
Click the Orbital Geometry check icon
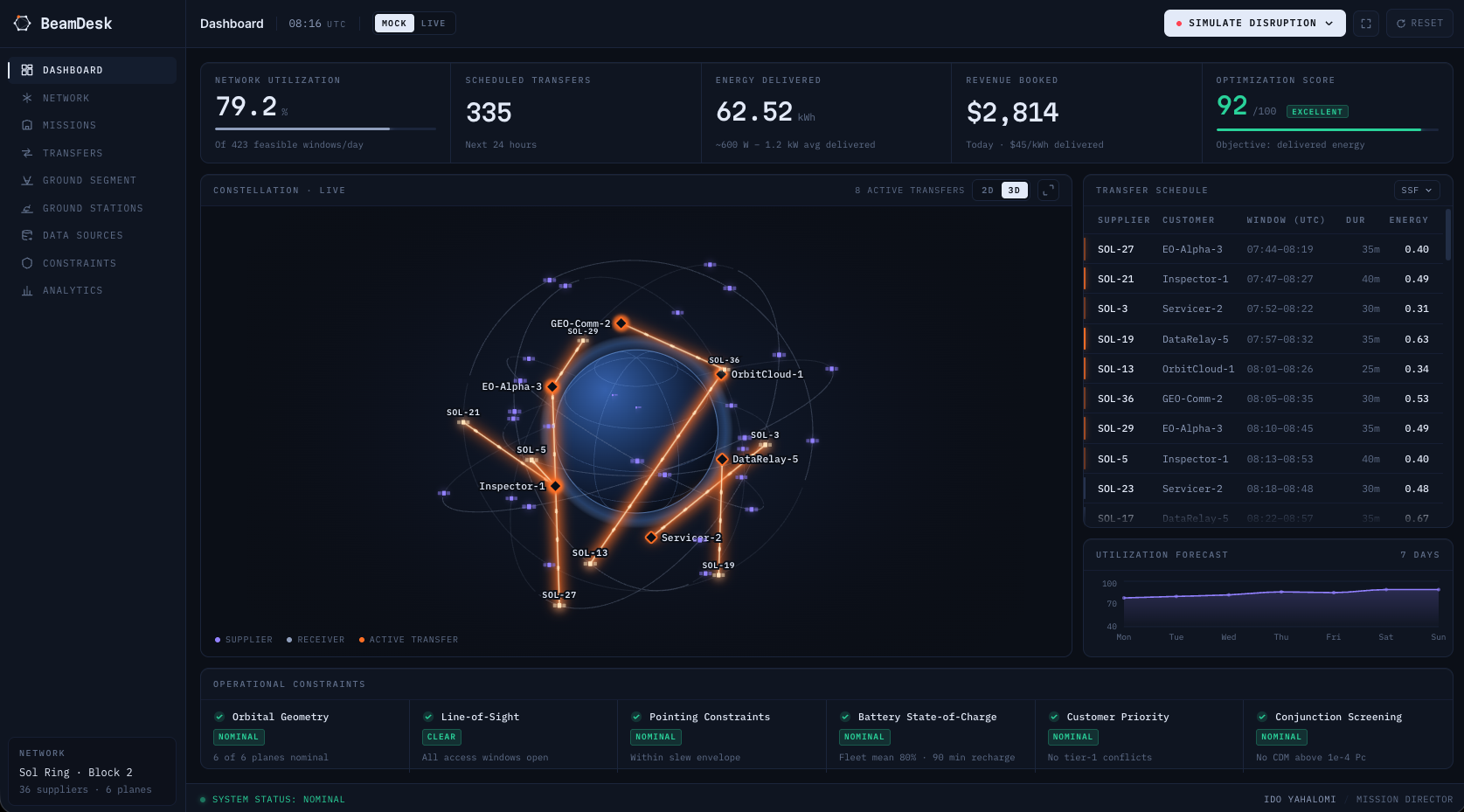[x=219, y=717]
